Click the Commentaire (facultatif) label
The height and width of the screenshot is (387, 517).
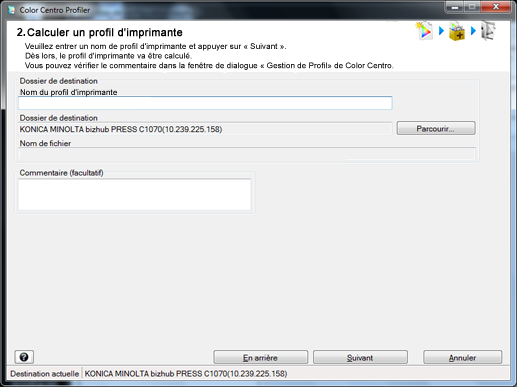(61, 173)
